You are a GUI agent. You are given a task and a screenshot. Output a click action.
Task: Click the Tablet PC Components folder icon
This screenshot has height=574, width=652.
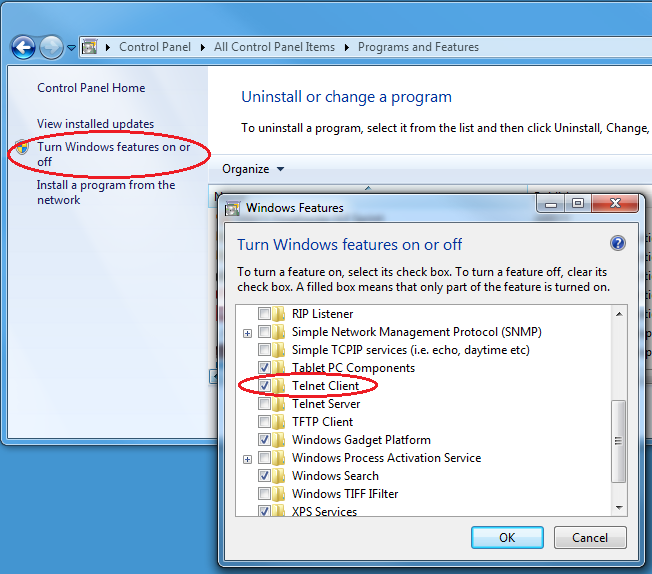[x=279, y=367]
